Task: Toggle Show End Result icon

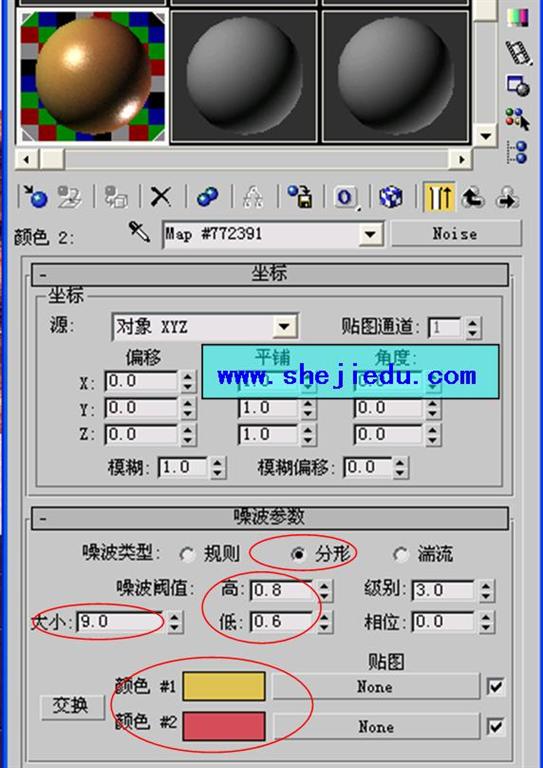Action: [438, 197]
